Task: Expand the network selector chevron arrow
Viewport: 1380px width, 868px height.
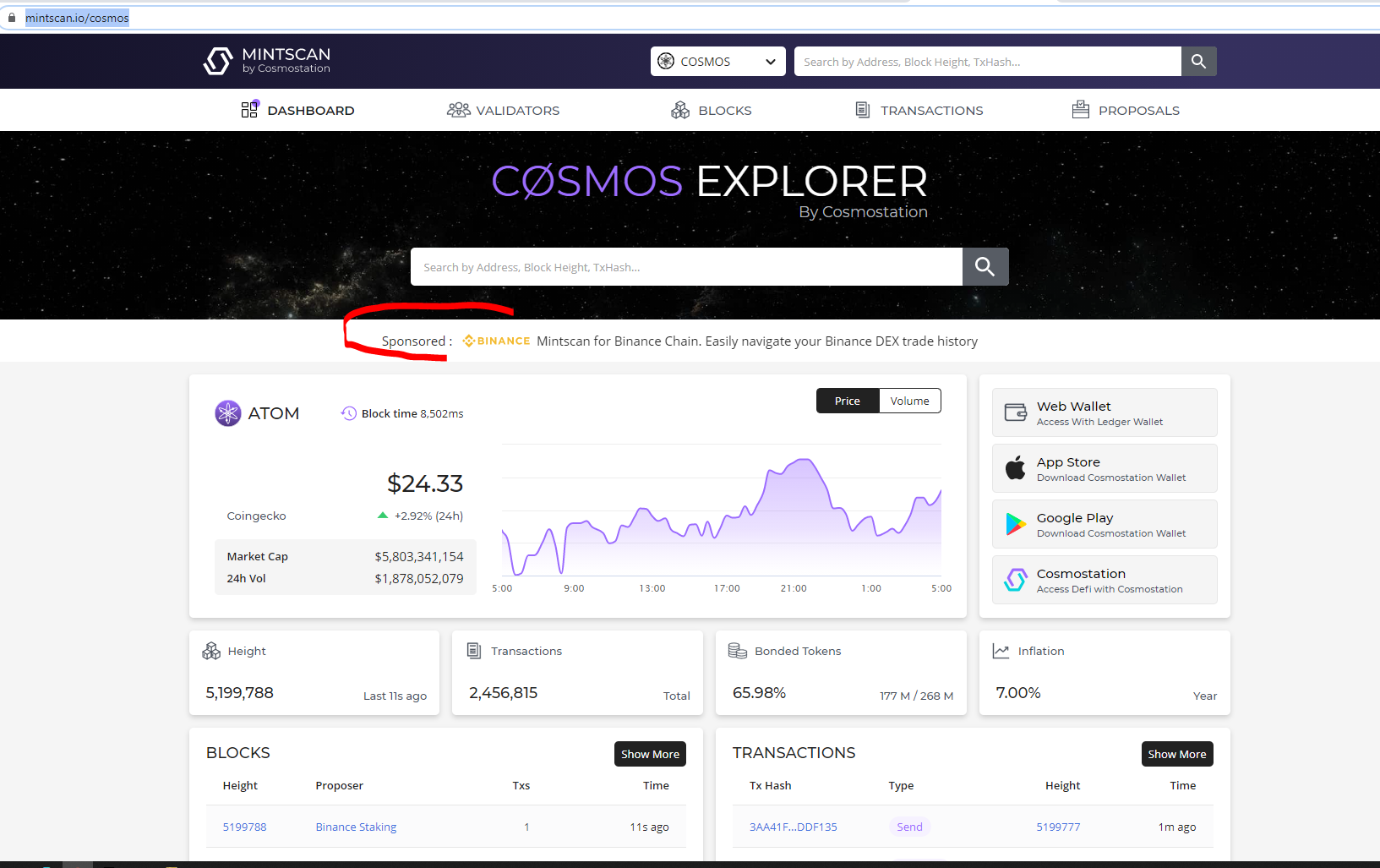Action: point(771,62)
